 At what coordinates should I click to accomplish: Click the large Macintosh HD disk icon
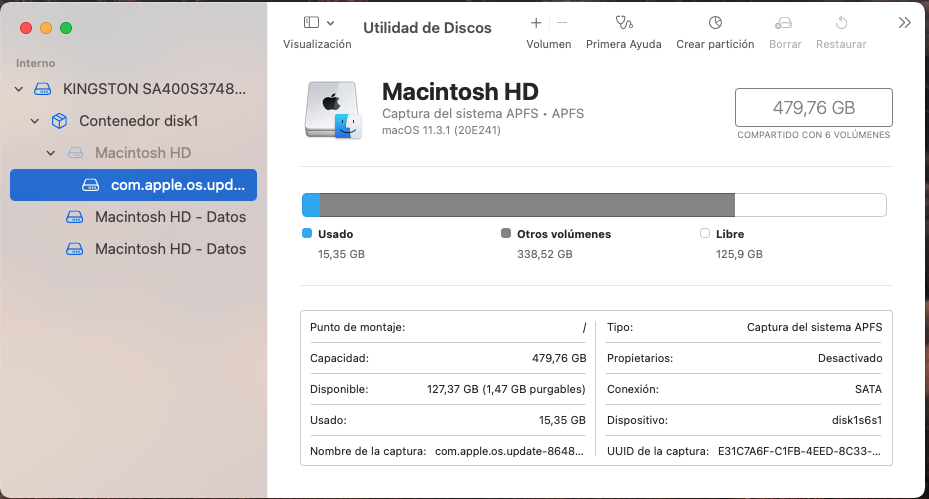click(333, 109)
